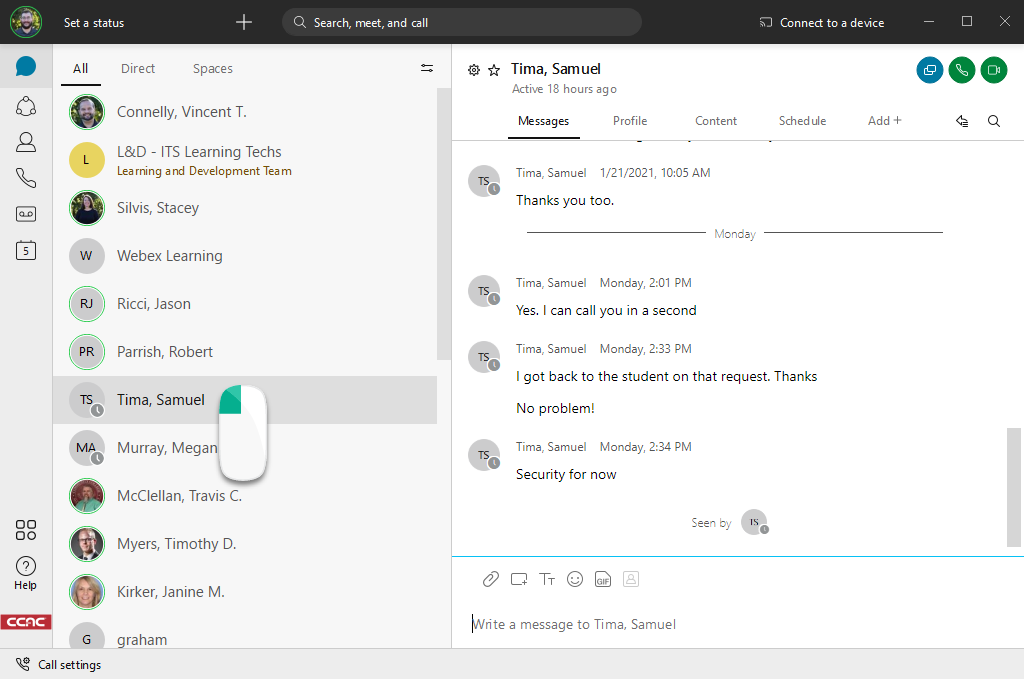Click the 'Thanks you too.' message
1024x679 pixels.
click(565, 200)
